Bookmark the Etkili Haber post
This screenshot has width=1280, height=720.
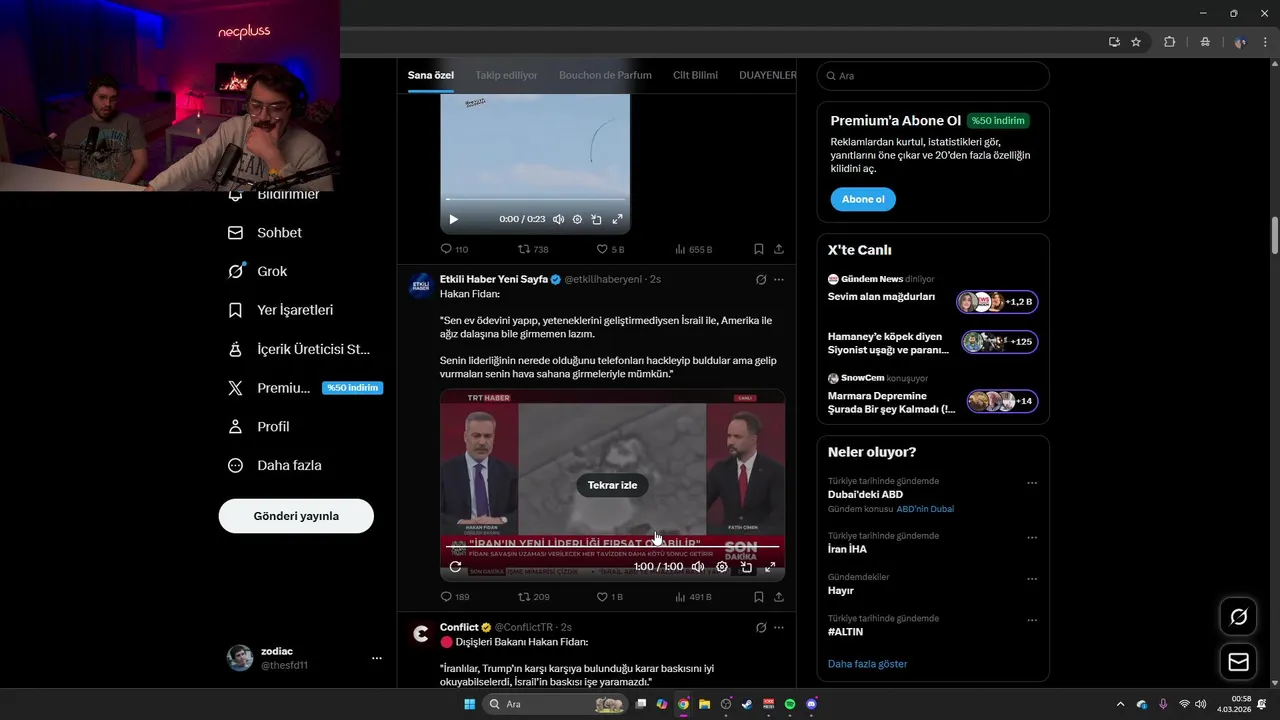pyautogui.click(x=759, y=597)
